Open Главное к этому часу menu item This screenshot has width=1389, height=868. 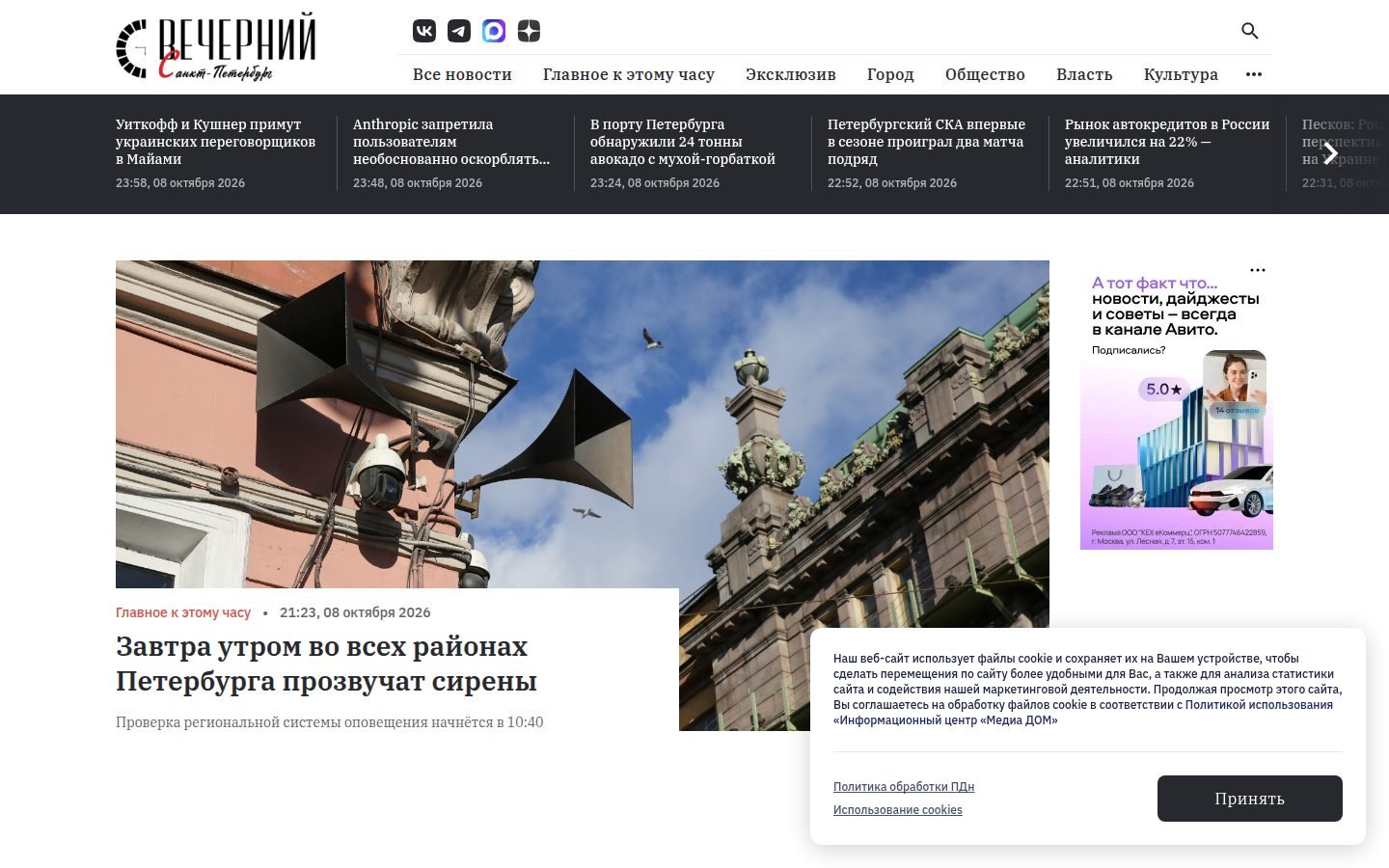(x=629, y=74)
